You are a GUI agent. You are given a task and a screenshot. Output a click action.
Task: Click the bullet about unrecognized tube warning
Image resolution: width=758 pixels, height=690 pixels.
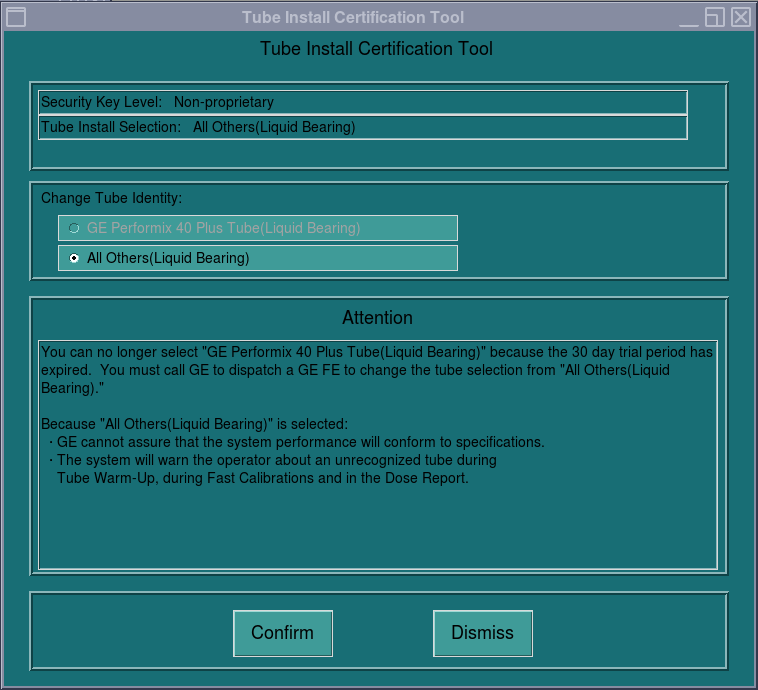click(275, 469)
